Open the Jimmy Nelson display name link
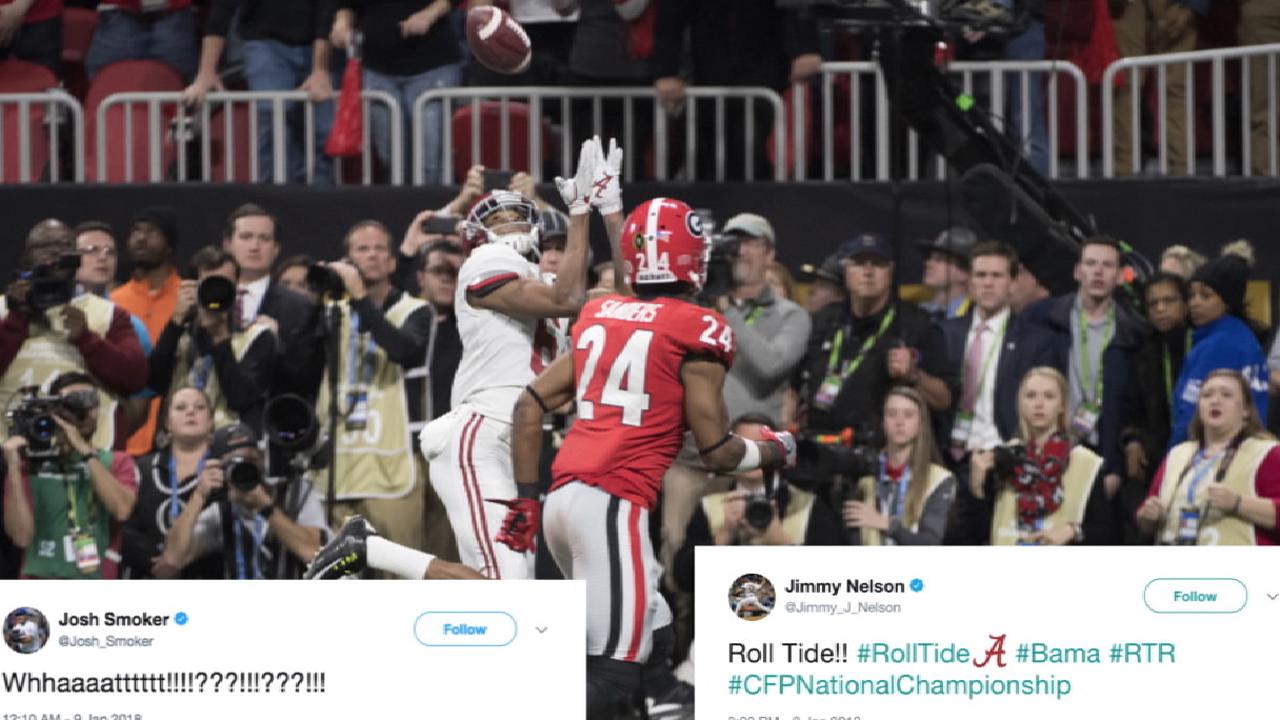This screenshot has height=720, width=1280. point(844,586)
